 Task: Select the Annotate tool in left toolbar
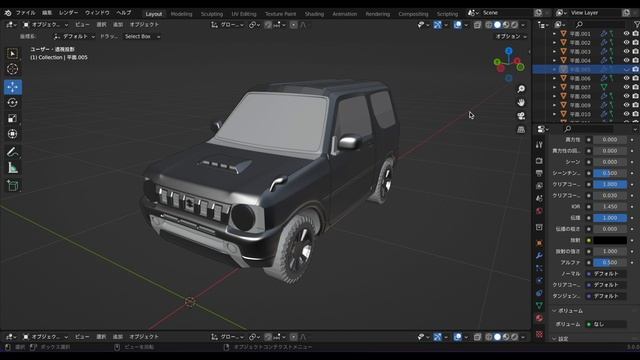(x=13, y=152)
